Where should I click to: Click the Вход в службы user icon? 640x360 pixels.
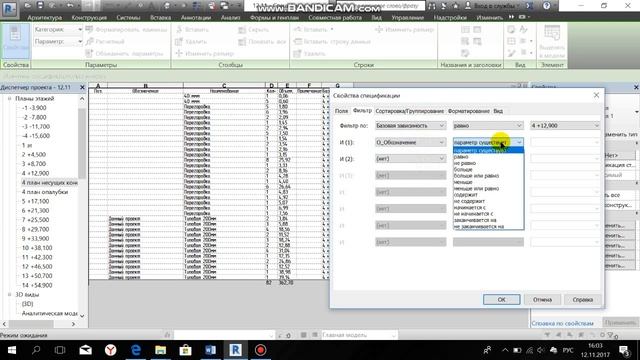click(468, 6)
